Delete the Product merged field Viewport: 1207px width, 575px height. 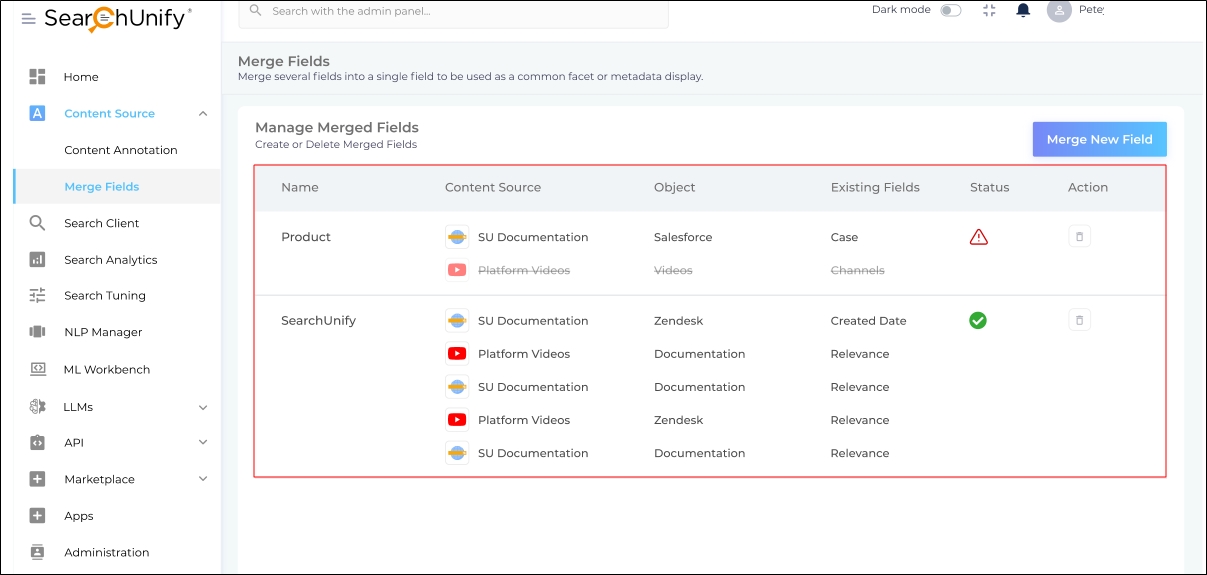[1079, 237]
